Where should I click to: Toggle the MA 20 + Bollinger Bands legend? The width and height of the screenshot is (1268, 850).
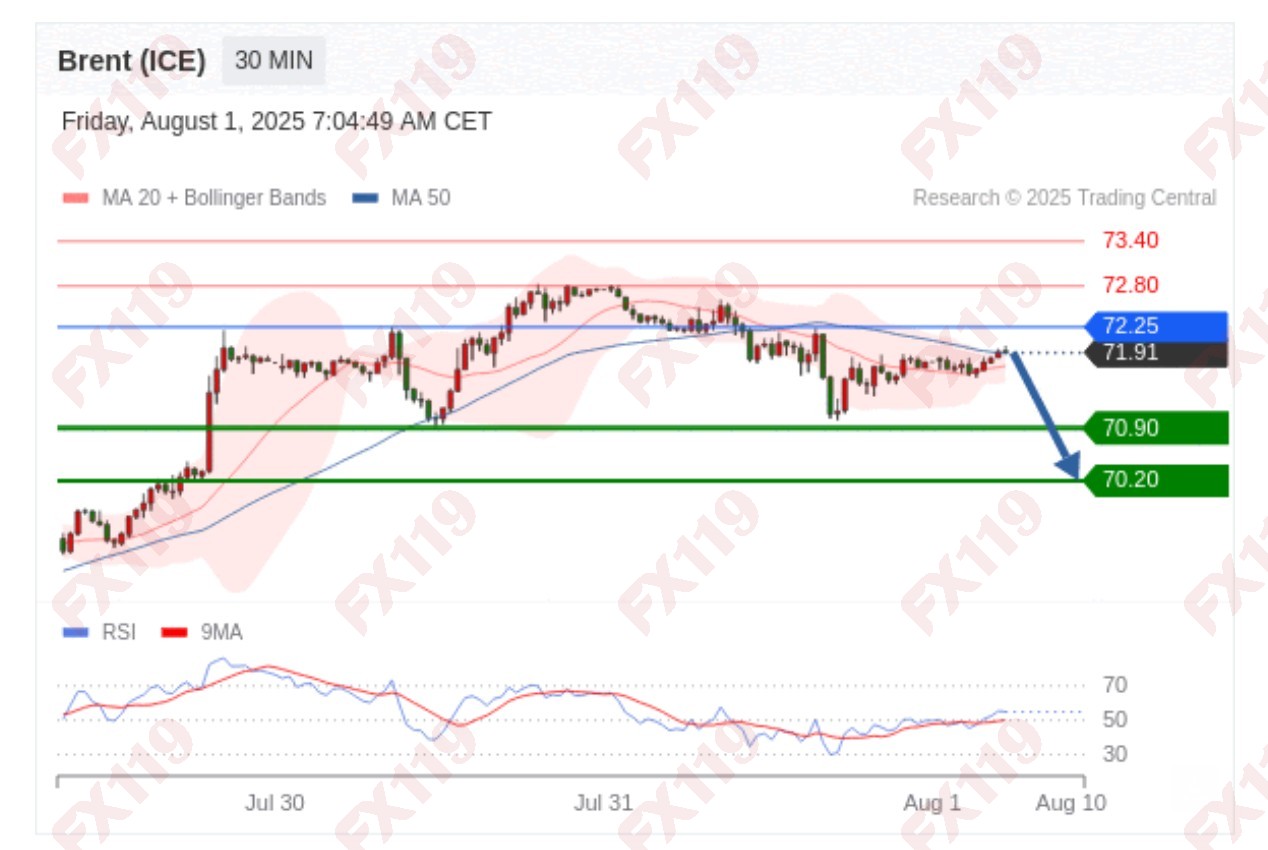click(x=194, y=198)
